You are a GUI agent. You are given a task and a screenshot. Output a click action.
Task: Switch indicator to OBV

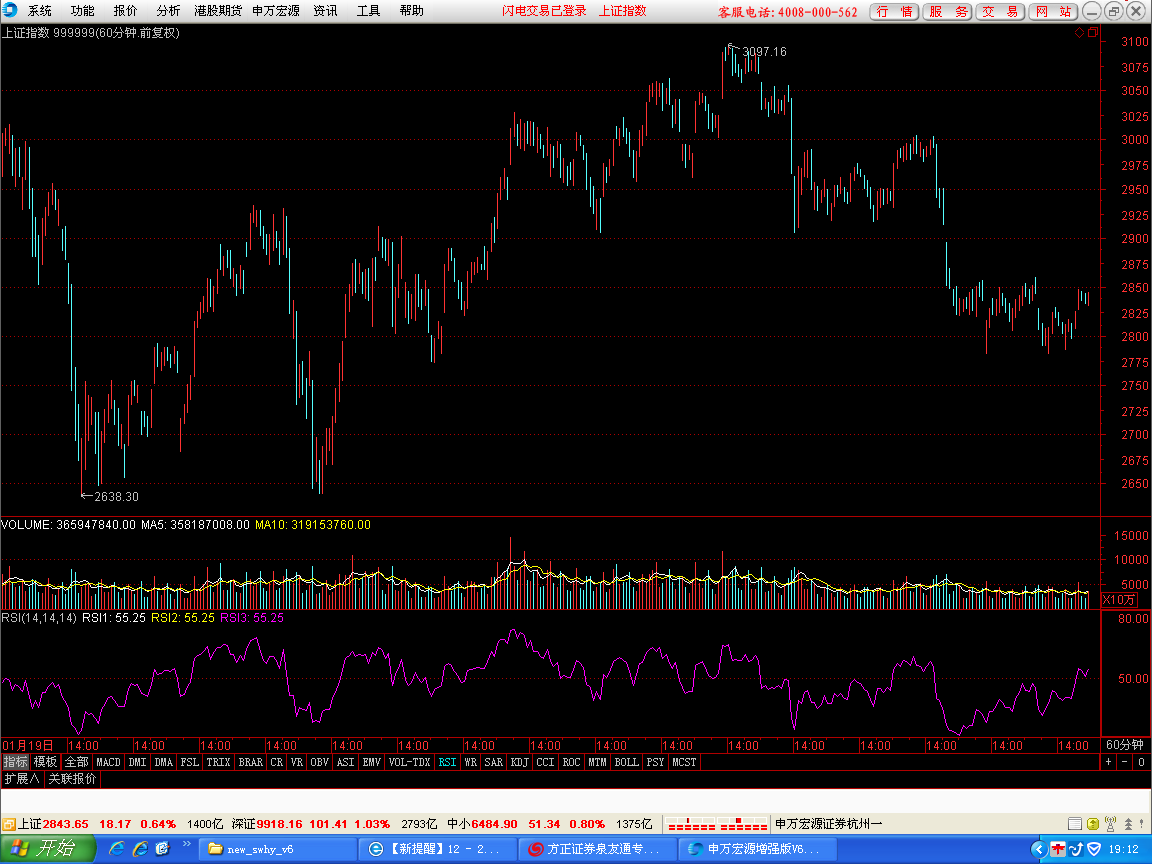click(320, 762)
